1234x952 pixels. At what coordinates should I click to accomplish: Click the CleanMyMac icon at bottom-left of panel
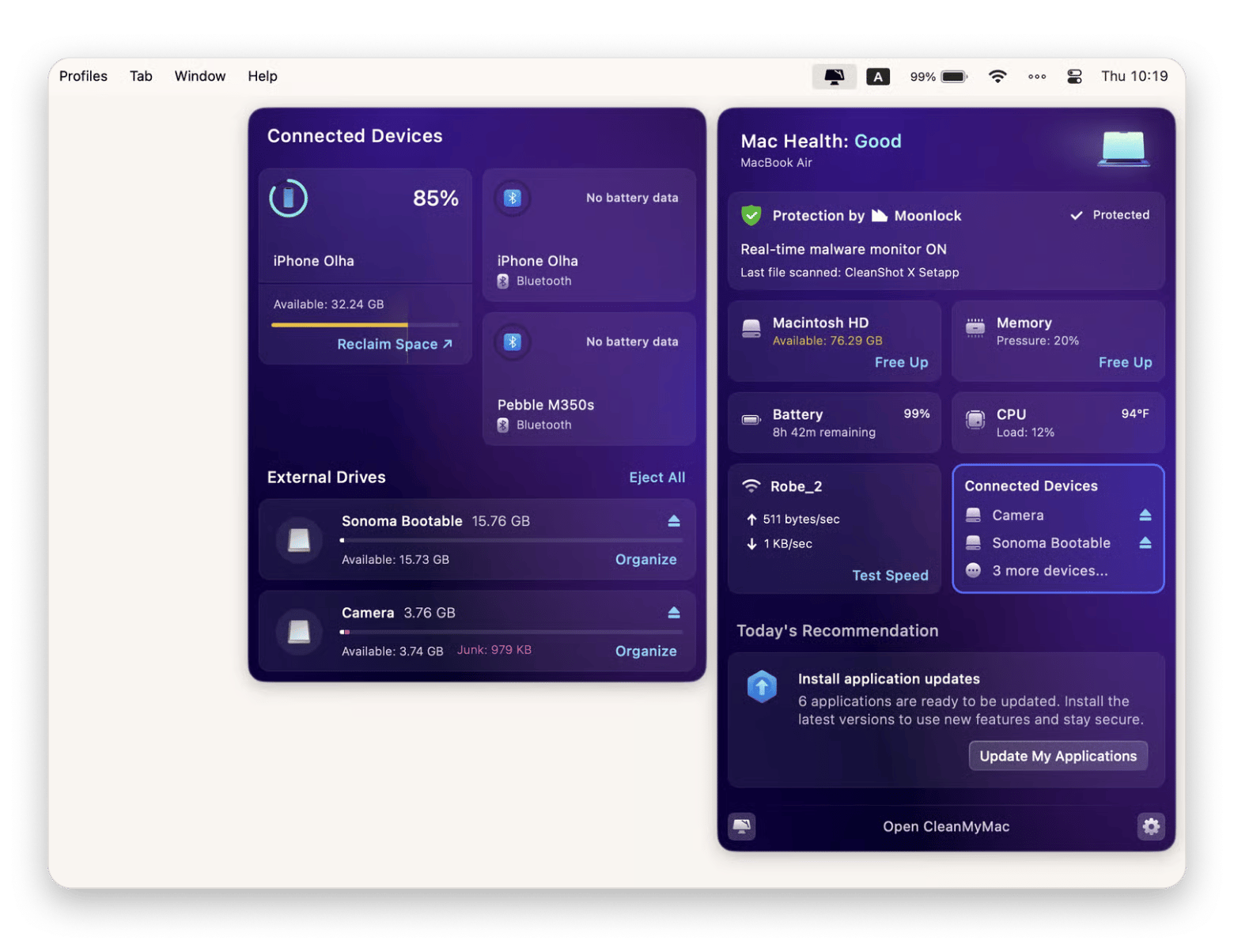742,826
